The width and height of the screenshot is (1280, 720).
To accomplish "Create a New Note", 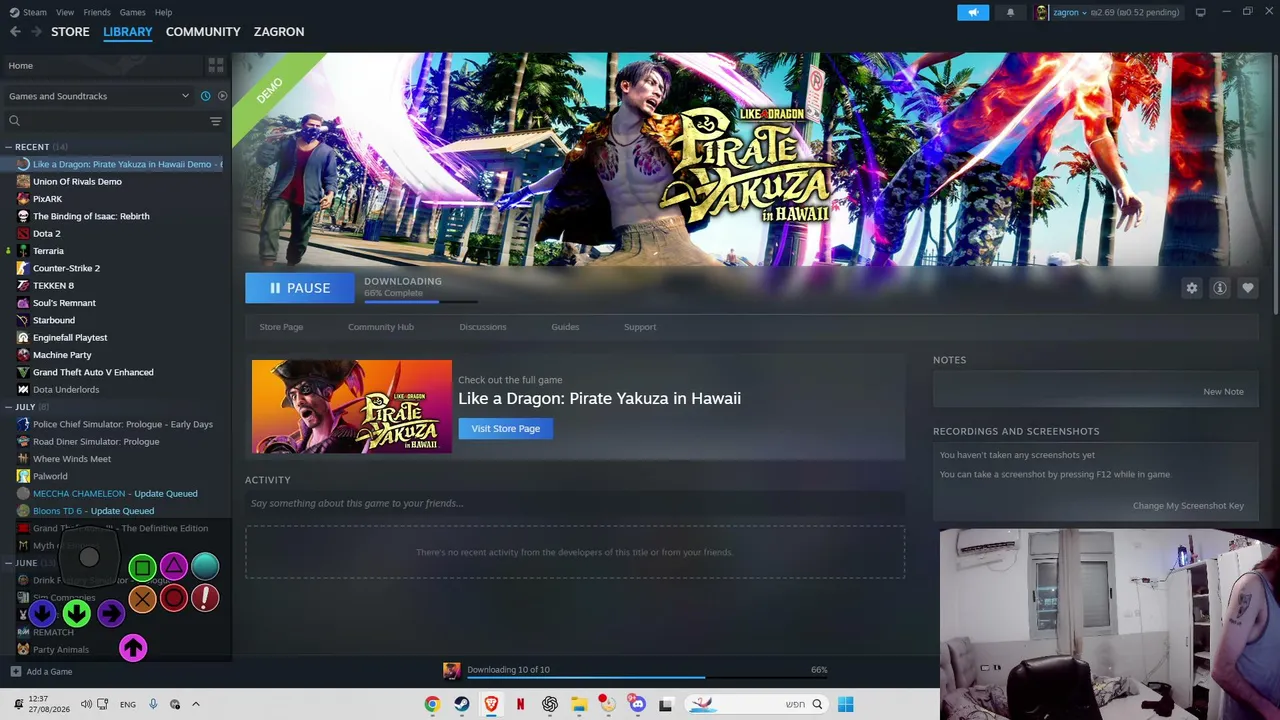I will pos(1223,392).
